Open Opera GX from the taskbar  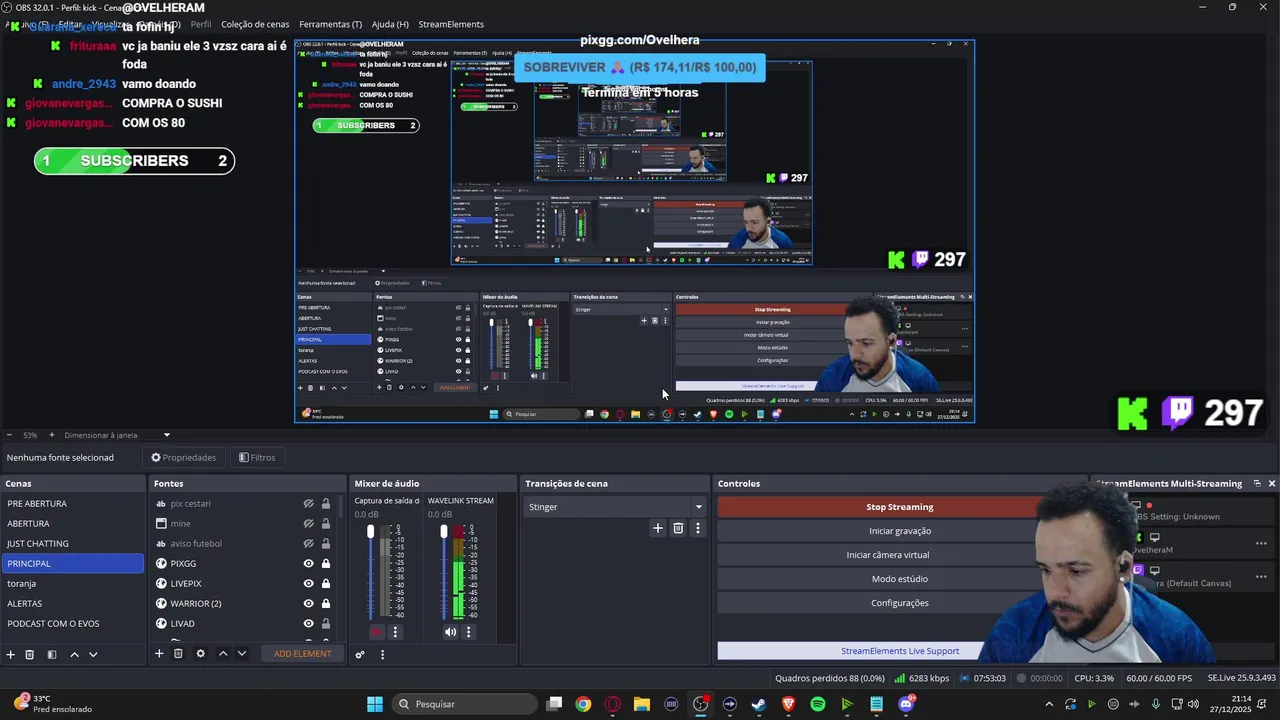[612, 704]
